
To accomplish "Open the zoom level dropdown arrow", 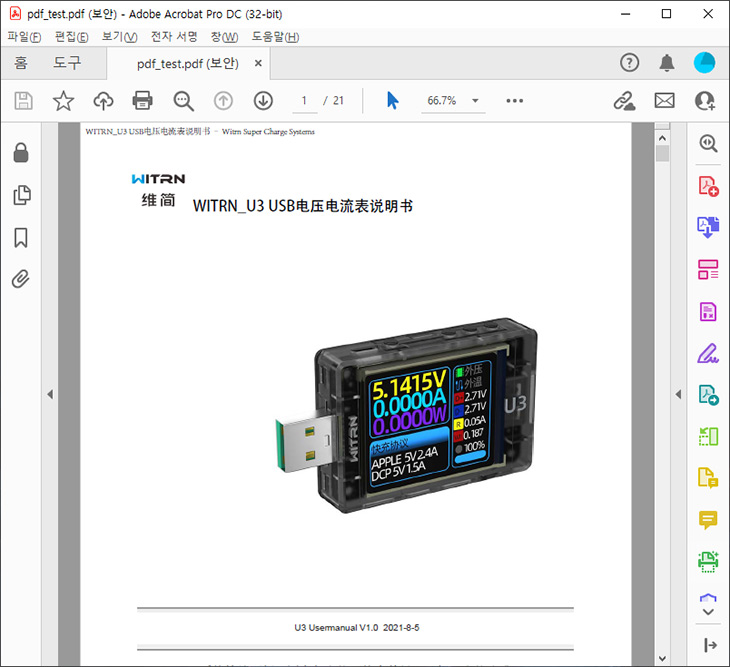I will 475,101.
